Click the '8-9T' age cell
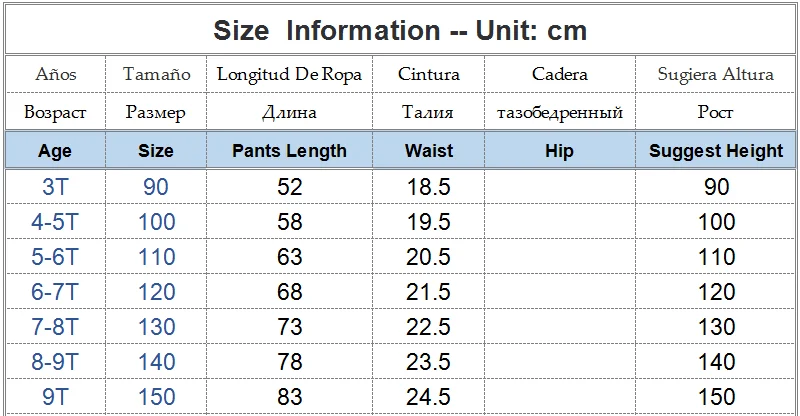The image size is (800, 416). [55, 362]
